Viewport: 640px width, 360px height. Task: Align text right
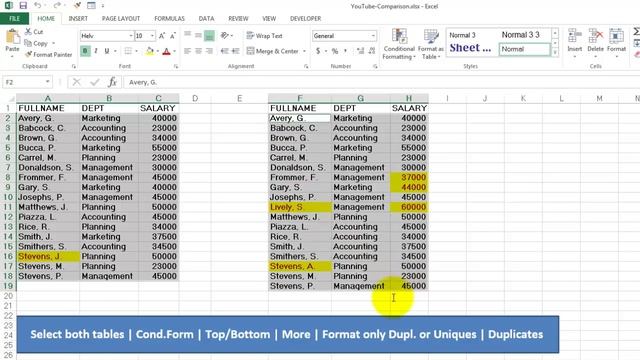209,51
